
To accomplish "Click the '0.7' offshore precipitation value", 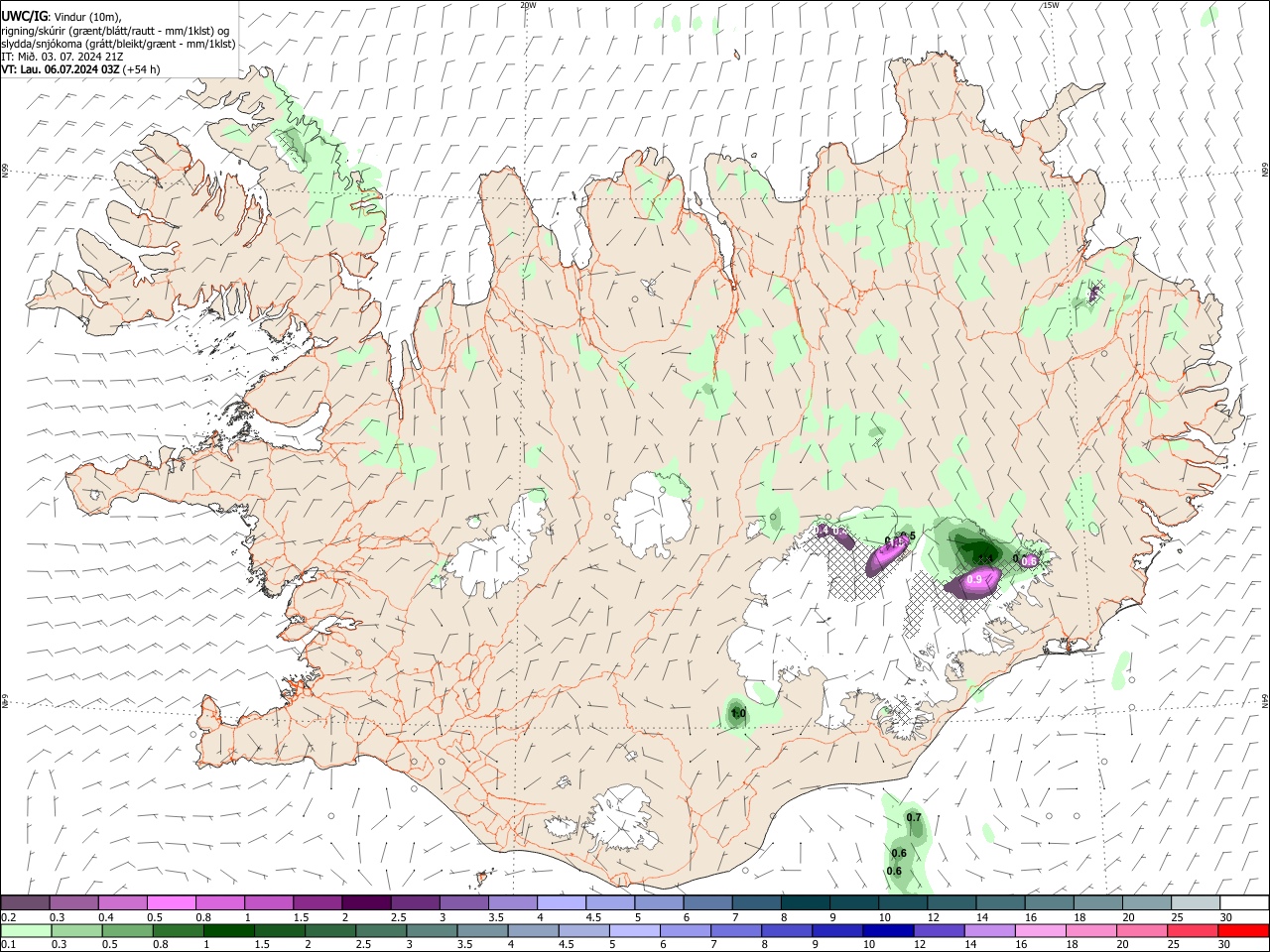I will click(x=914, y=818).
